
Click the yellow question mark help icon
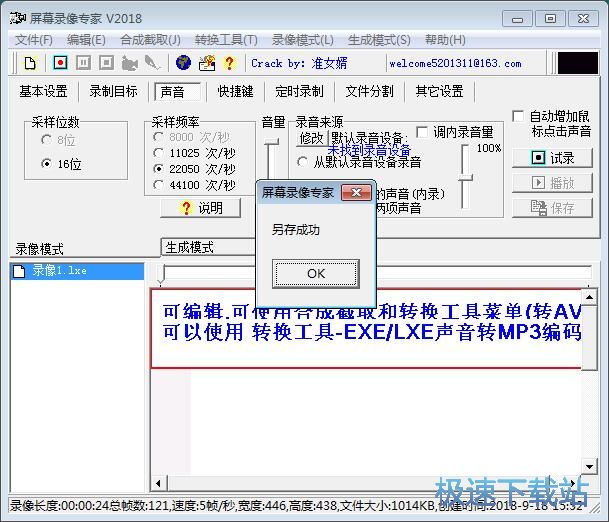click(230, 63)
